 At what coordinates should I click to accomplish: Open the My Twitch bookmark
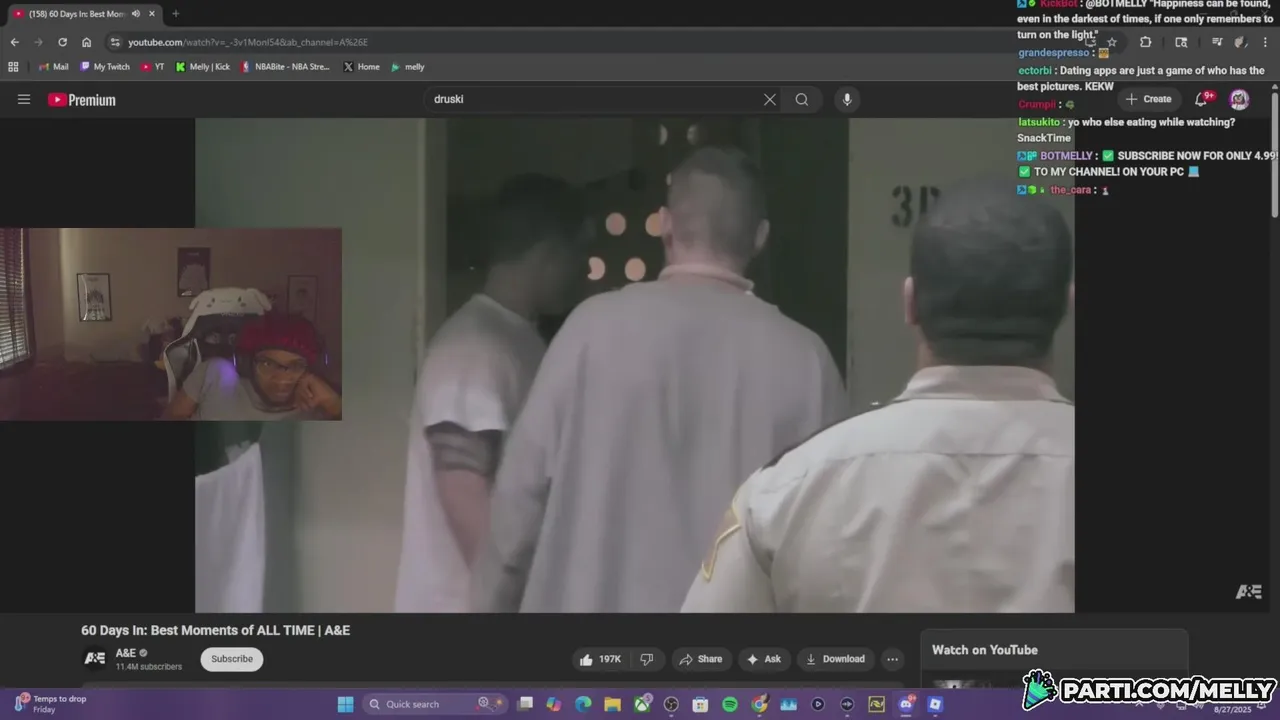click(105, 67)
